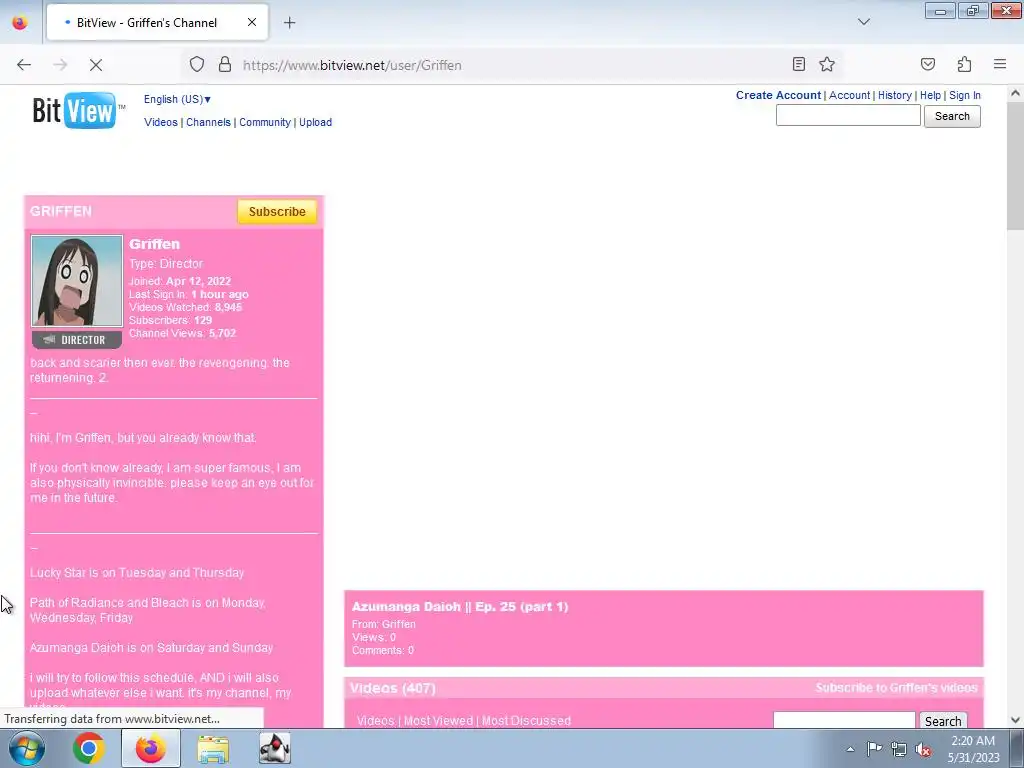This screenshot has width=1024, height=768.
Task: Select the Most Viewed filter
Action: [438, 720]
